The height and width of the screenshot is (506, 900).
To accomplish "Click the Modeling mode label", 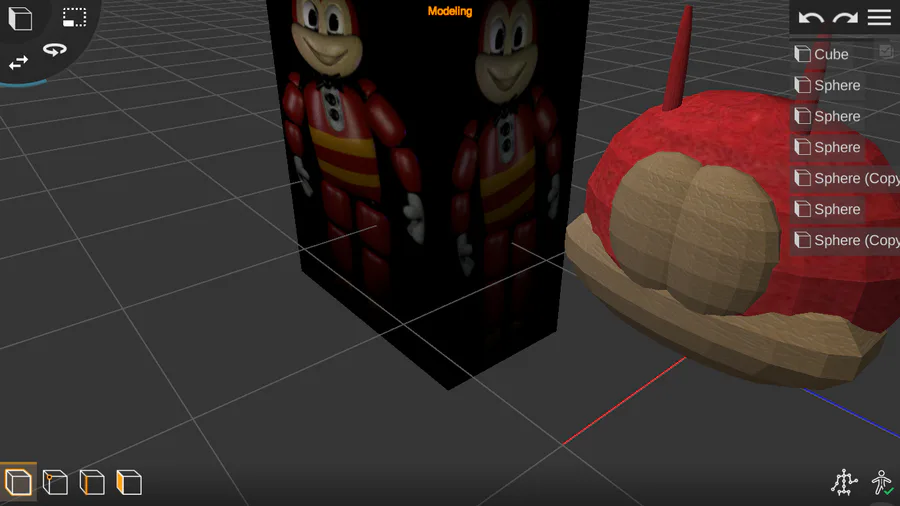I will point(450,11).
